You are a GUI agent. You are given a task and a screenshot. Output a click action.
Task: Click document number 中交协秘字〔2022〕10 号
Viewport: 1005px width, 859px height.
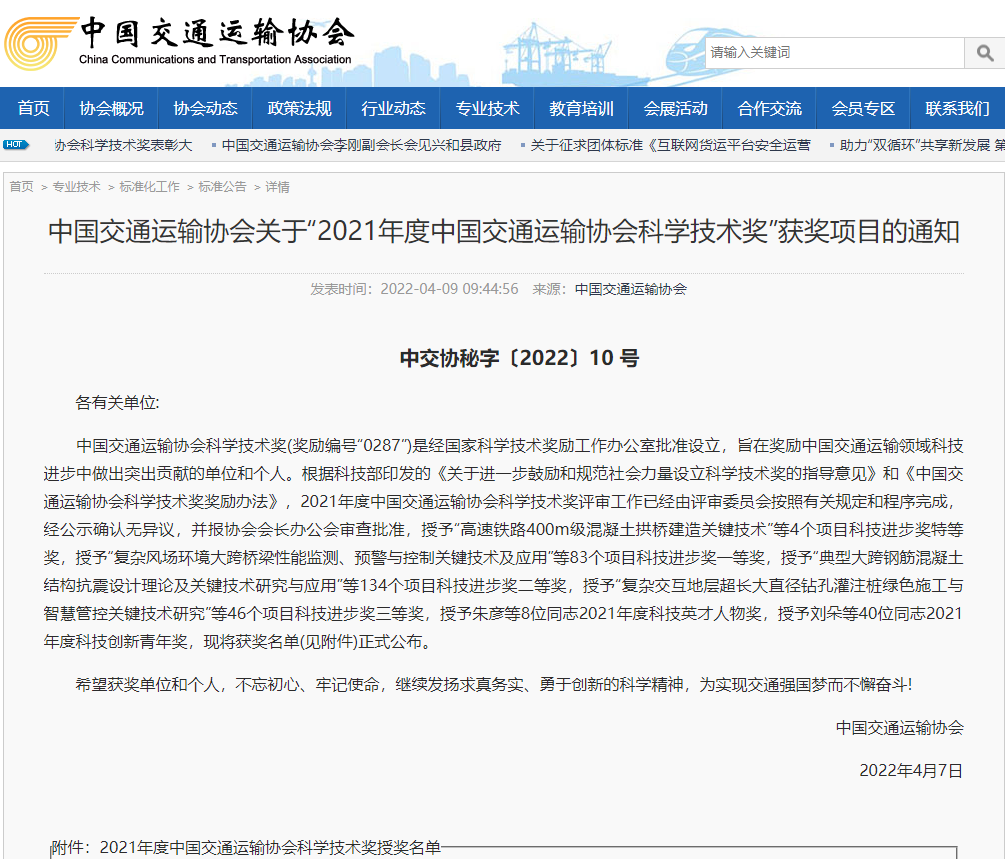[x=519, y=358]
